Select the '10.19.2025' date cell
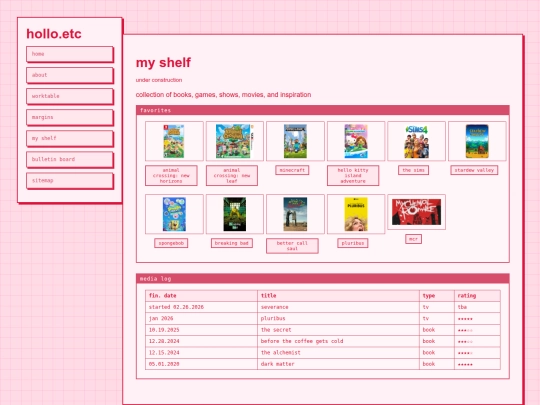The width and height of the screenshot is (540, 405). (x=201, y=330)
